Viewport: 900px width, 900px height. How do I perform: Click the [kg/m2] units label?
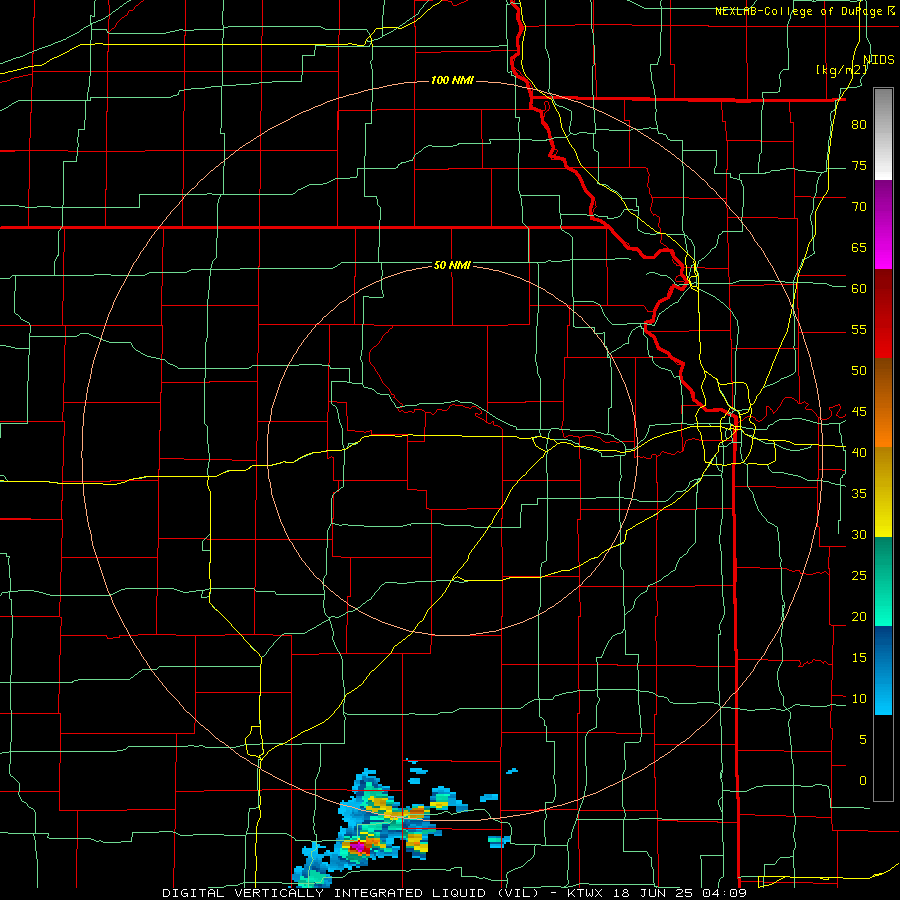click(841, 70)
